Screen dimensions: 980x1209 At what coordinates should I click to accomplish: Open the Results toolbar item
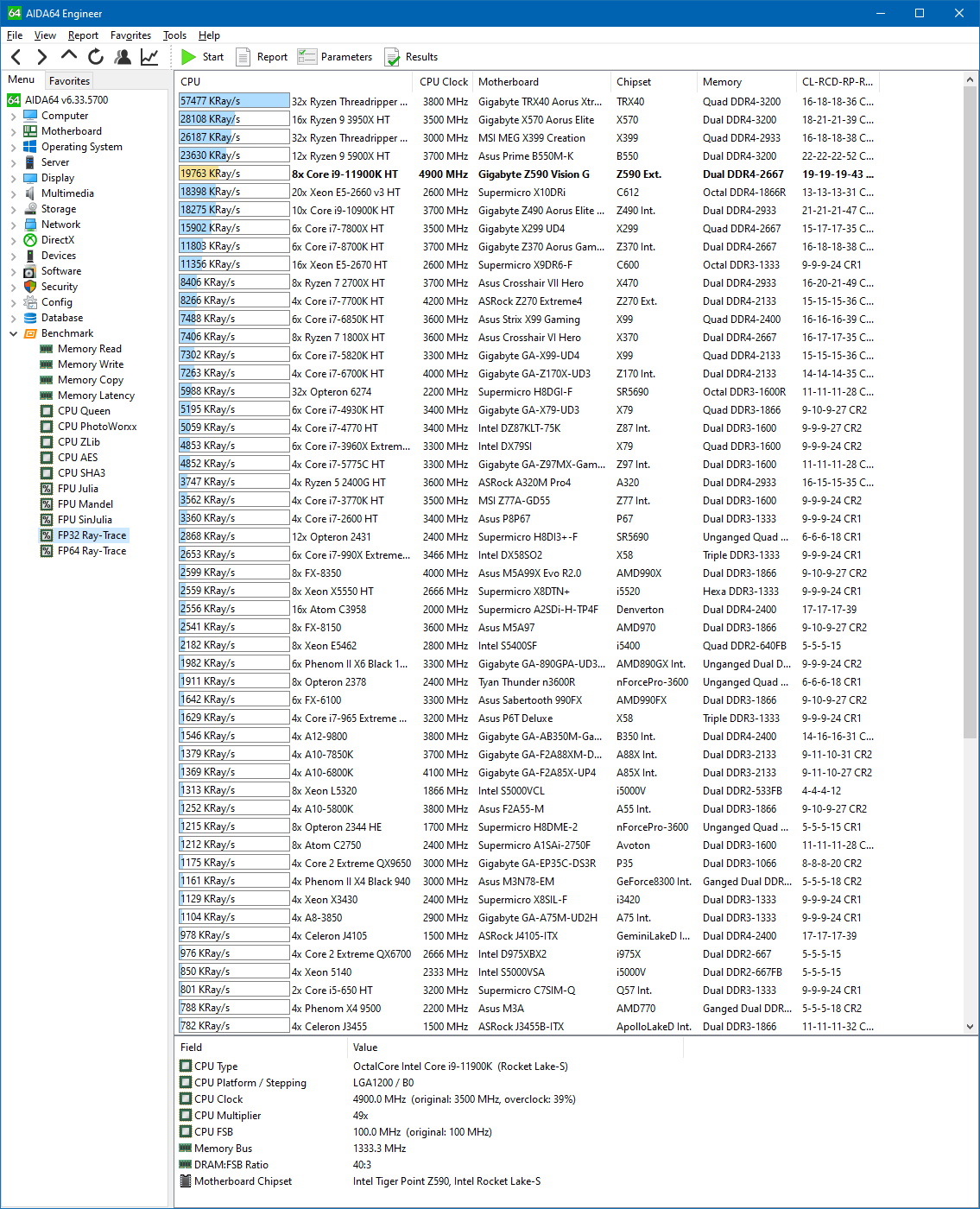tap(411, 57)
